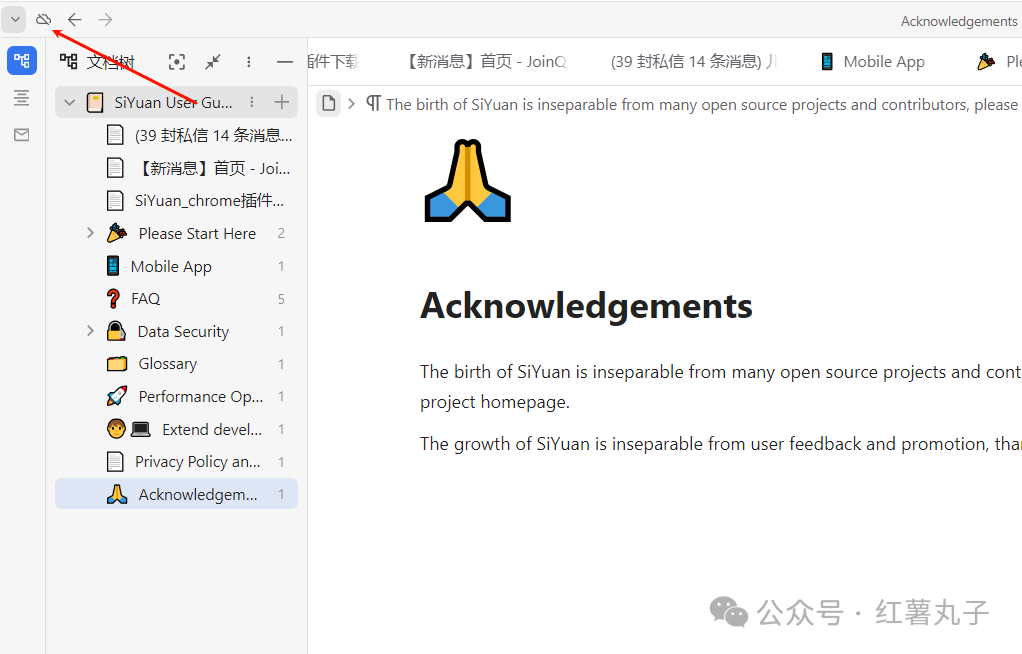
Task: Click the Glossary folder icon
Action: [117, 364]
